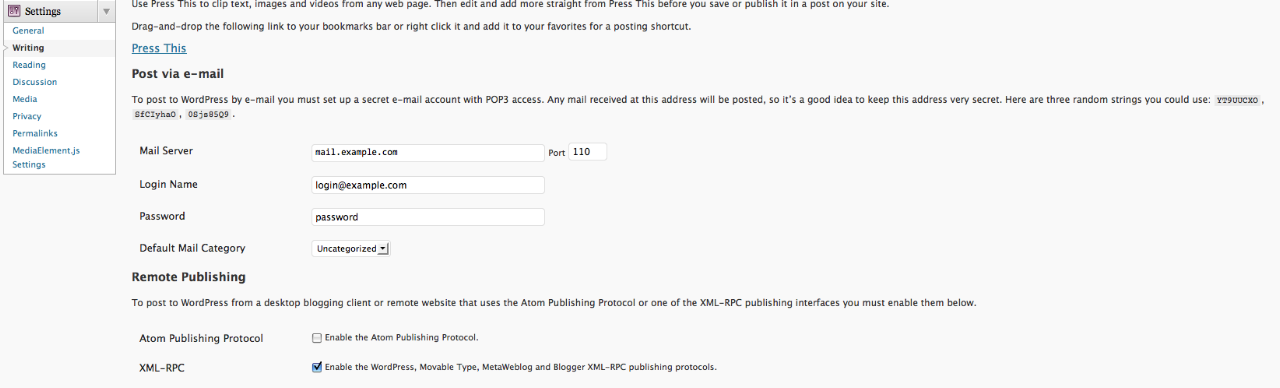Image resolution: width=1280 pixels, height=388 pixels.
Task: Click the Press This bookmarklet link
Action: pyautogui.click(x=159, y=48)
